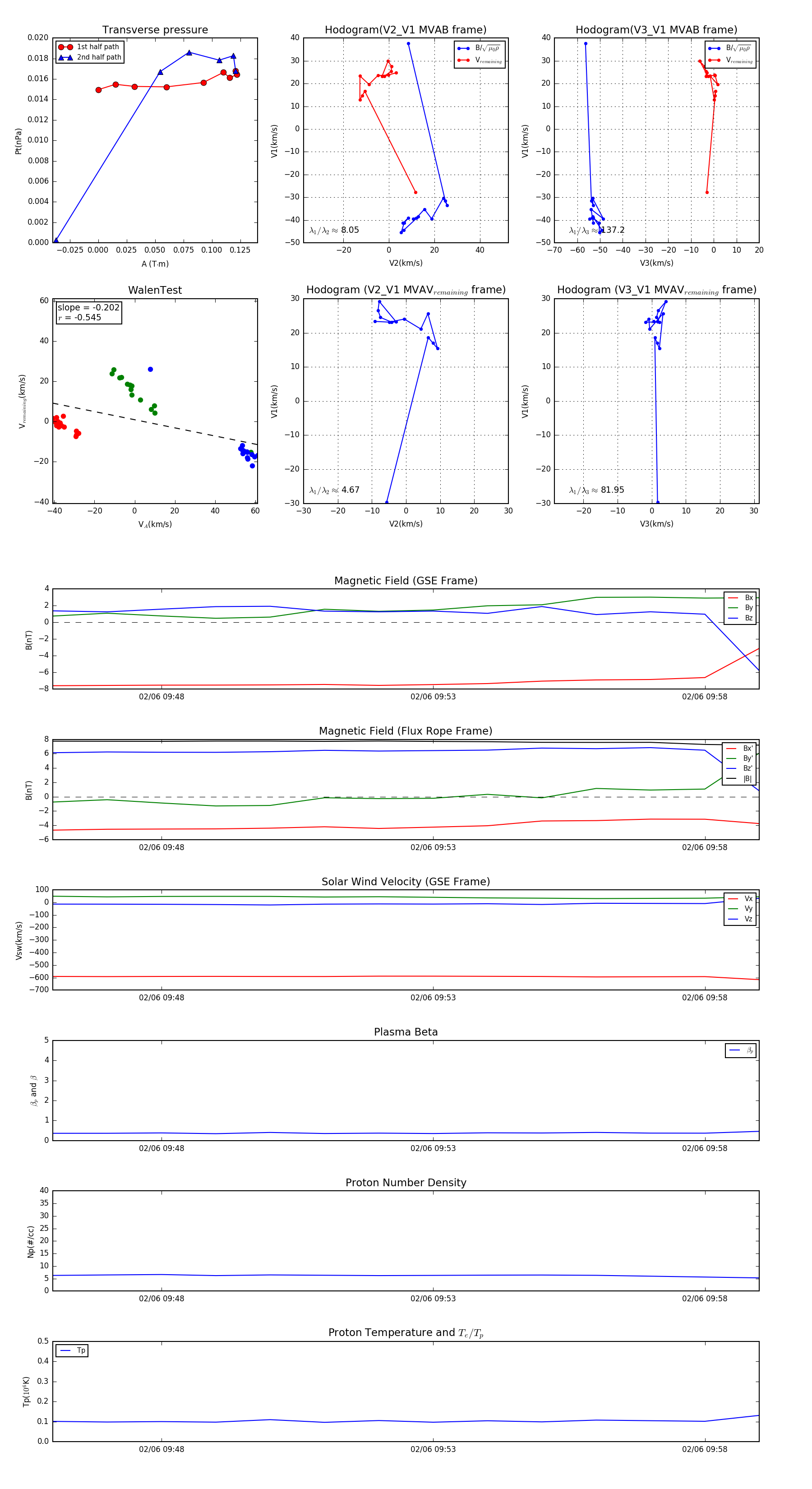Click the "WalenTest" plot title
The height and width of the screenshot is (1489, 812).
coord(155,290)
